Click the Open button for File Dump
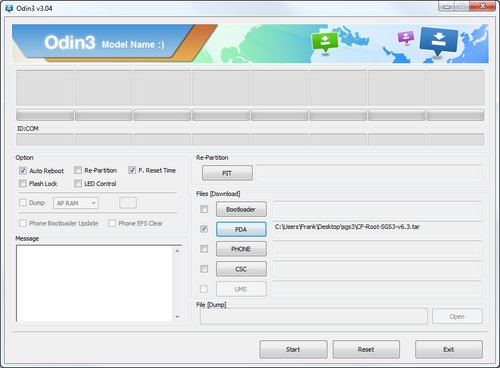500x368 pixels. coord(457,316)
